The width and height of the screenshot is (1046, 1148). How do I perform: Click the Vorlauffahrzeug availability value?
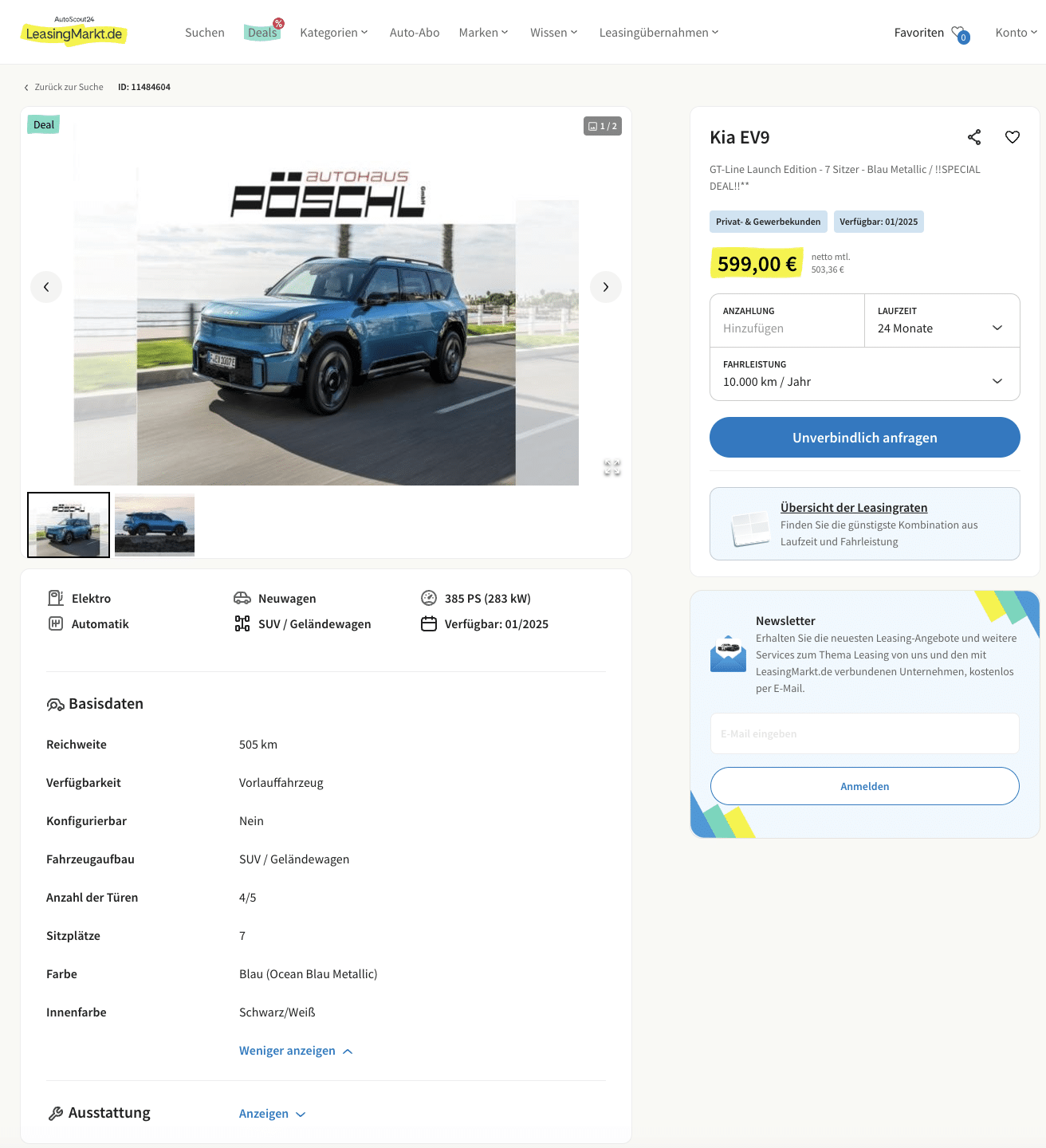pos(281,783)
